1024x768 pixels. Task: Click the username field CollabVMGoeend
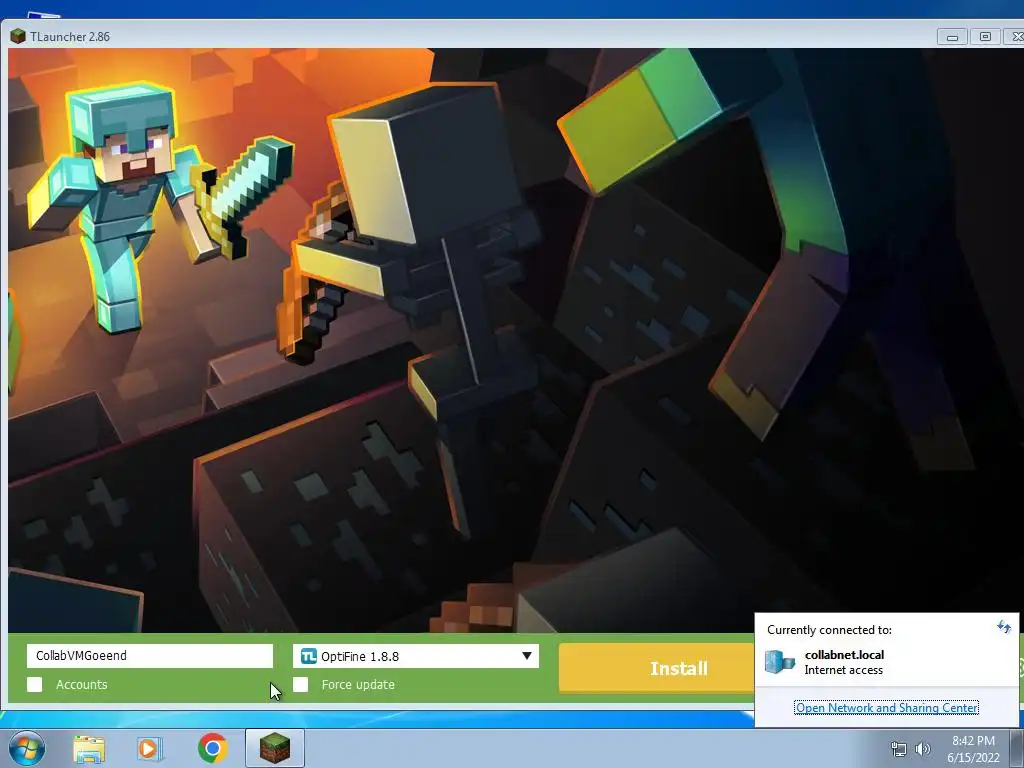150,656
